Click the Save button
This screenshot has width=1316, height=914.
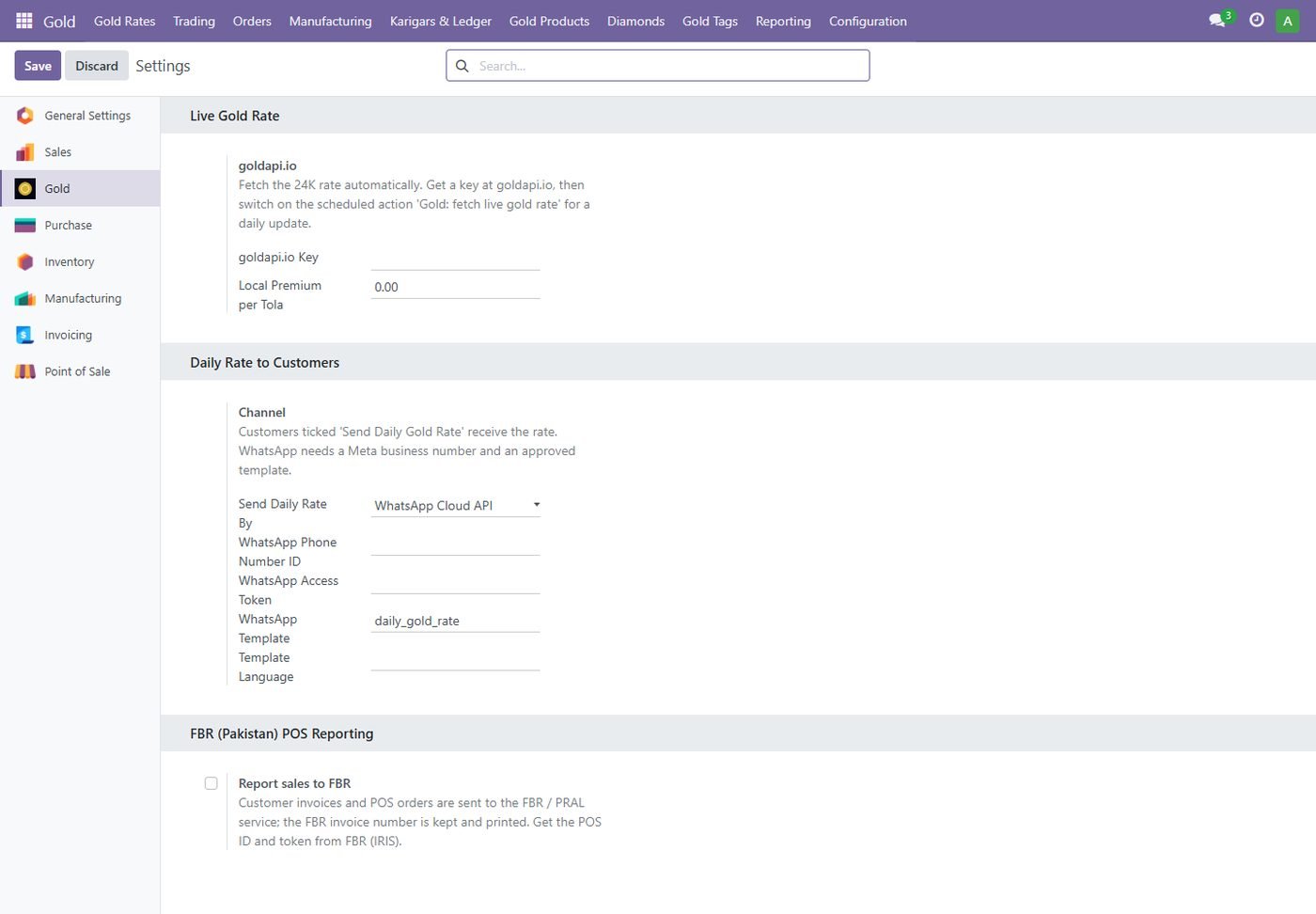pos(38,66)
